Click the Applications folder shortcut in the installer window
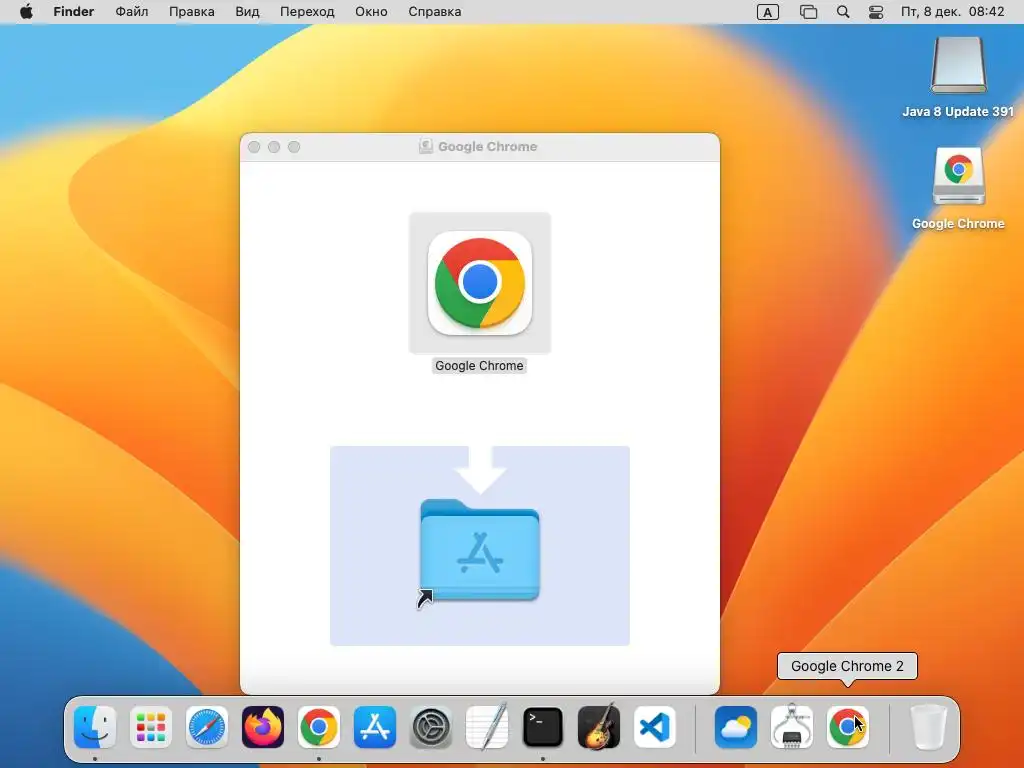Screen dimensions: 1024x768 (x=479, y=551)
